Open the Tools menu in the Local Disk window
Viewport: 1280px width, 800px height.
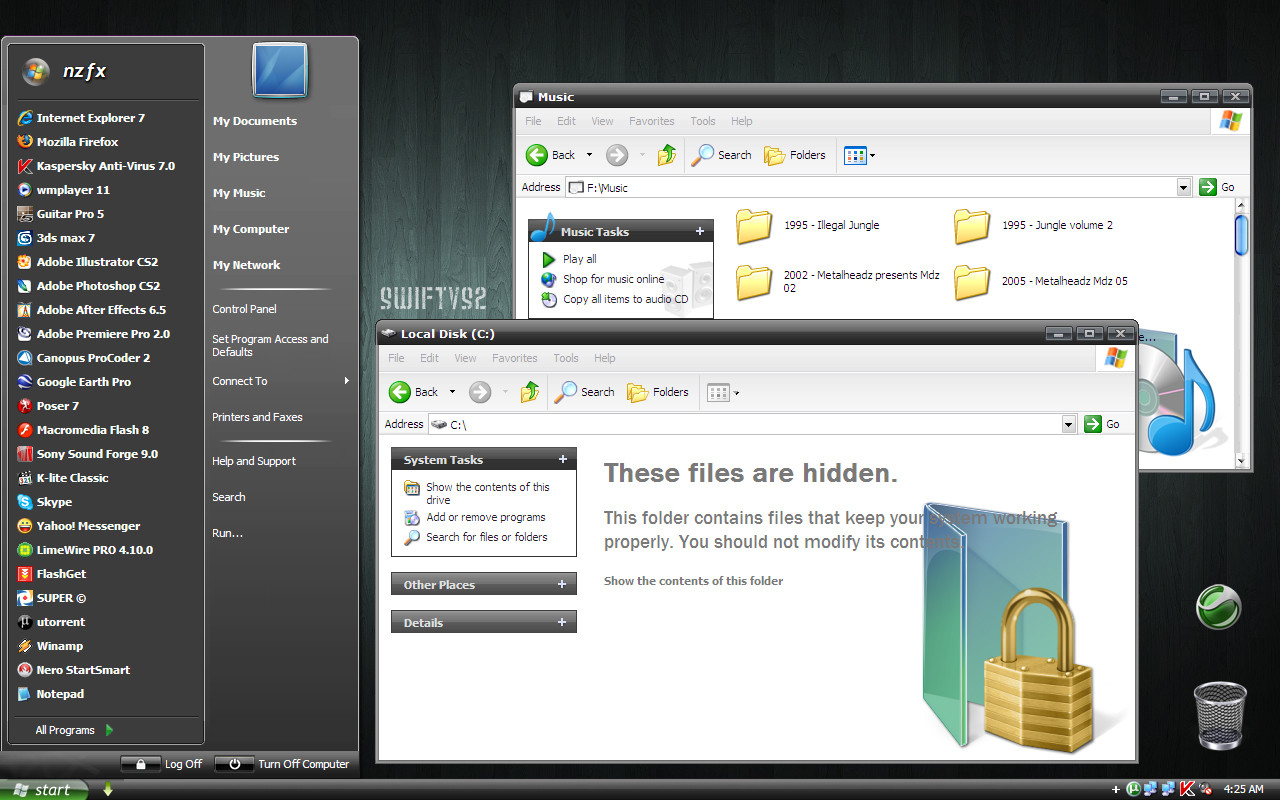(x=566, y=358)
